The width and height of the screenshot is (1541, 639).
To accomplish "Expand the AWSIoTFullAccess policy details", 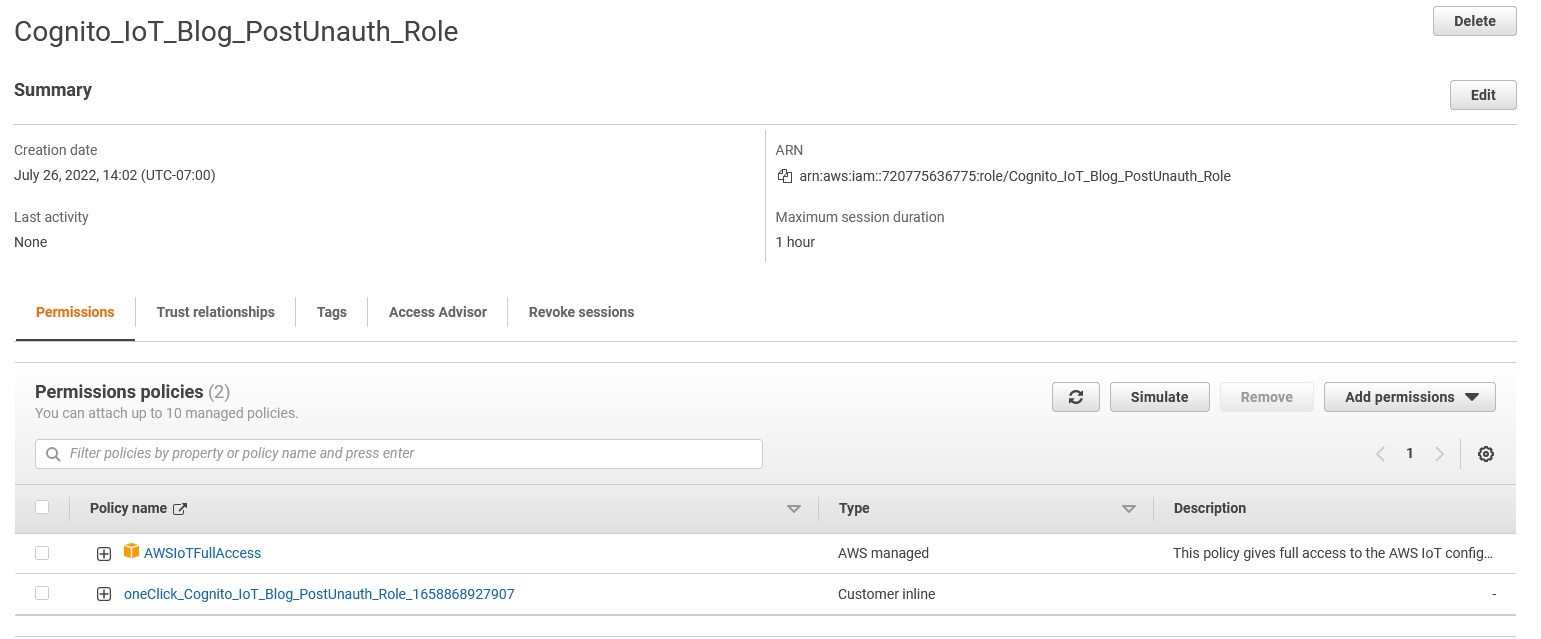I will [x=104, y=554].
